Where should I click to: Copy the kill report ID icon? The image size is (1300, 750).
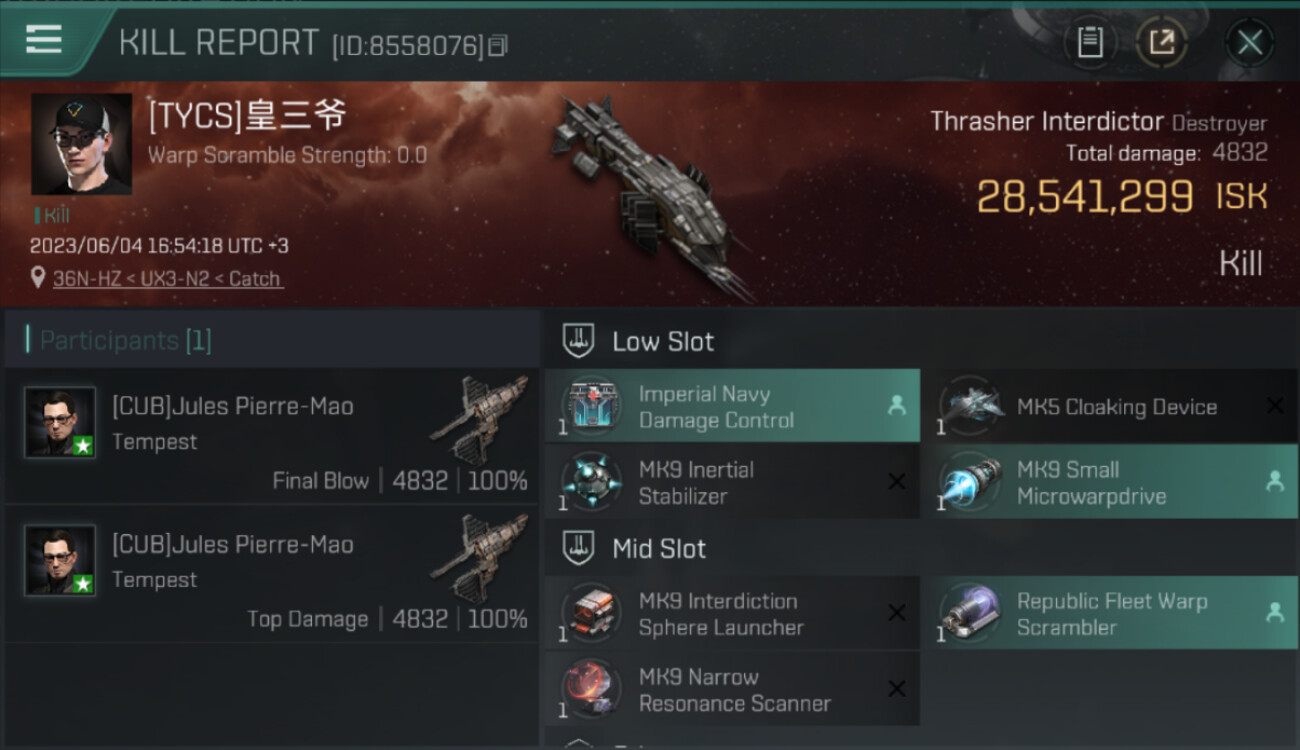(x=498, y=45)
